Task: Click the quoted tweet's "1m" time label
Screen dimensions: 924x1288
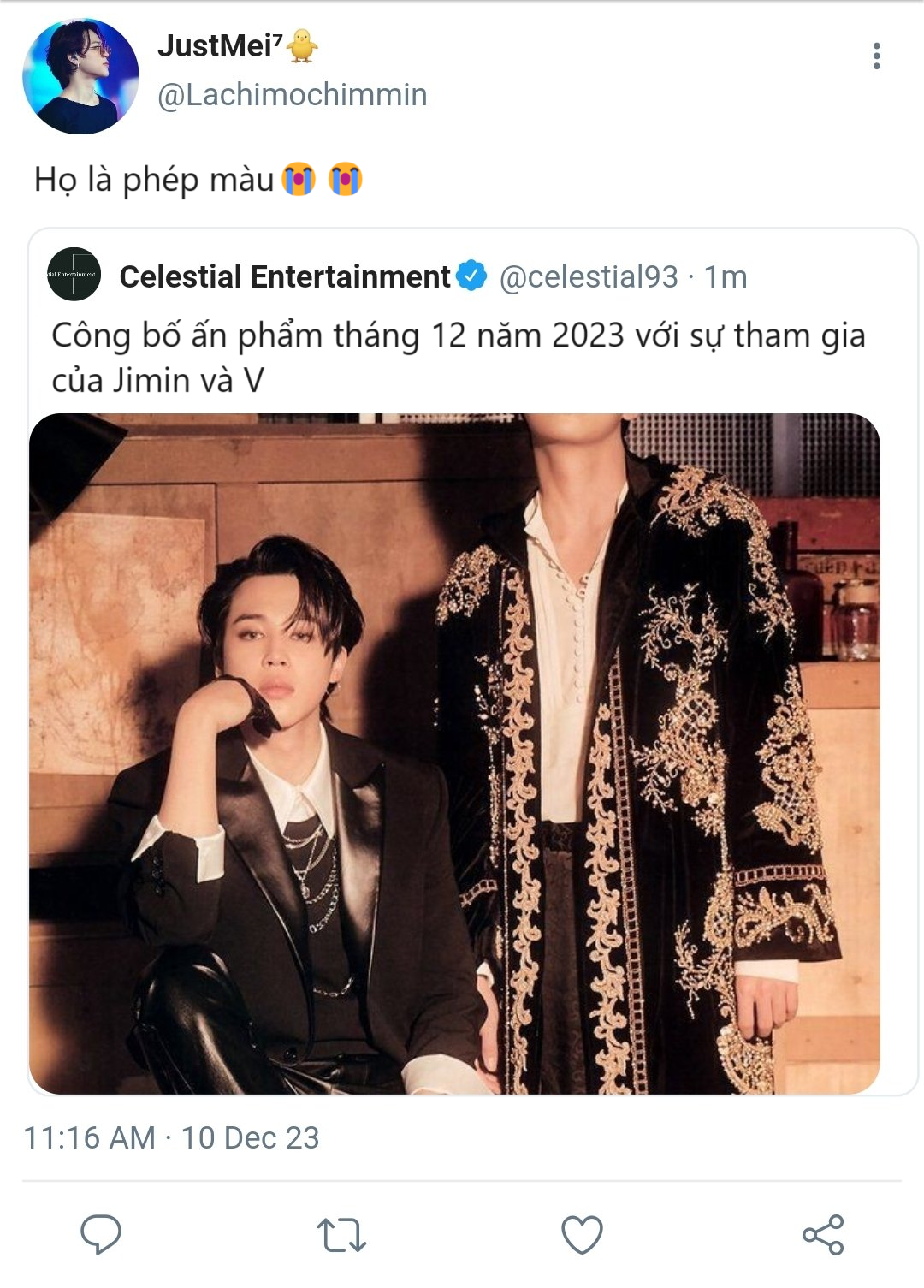Action: (726, 276)
